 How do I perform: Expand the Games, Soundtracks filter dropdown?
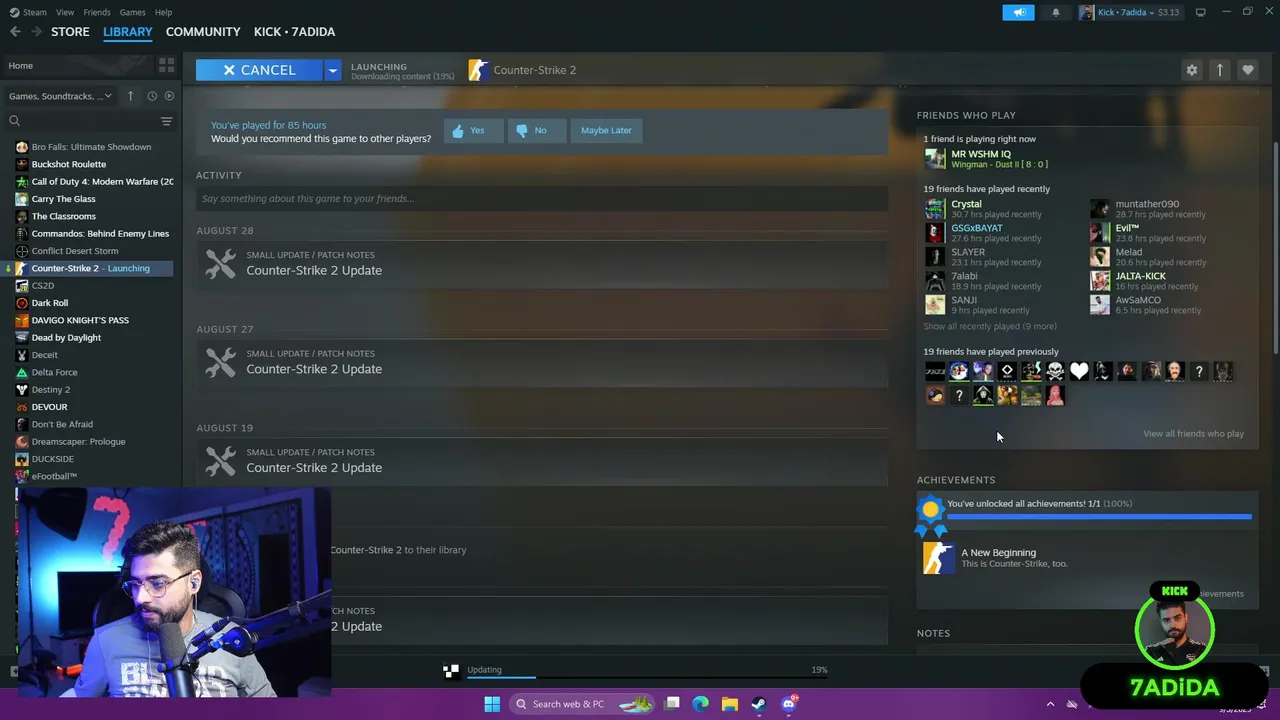point(61,96)
